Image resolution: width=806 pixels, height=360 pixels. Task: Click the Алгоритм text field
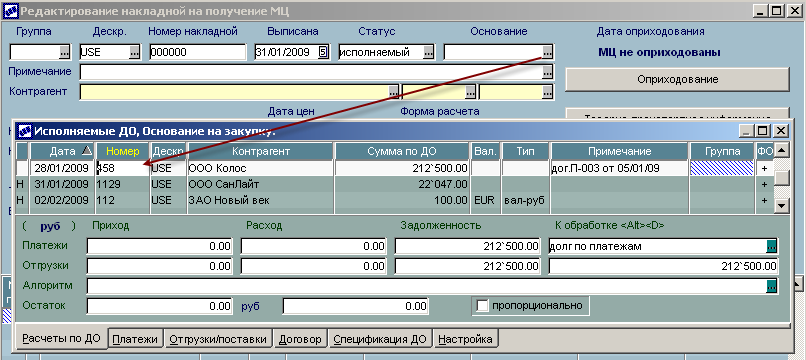427,286
